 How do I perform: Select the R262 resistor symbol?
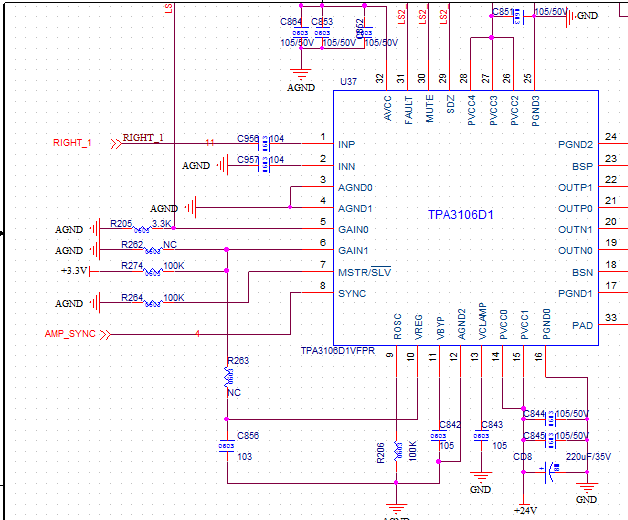pyautogui.click(x=153, y=250)
